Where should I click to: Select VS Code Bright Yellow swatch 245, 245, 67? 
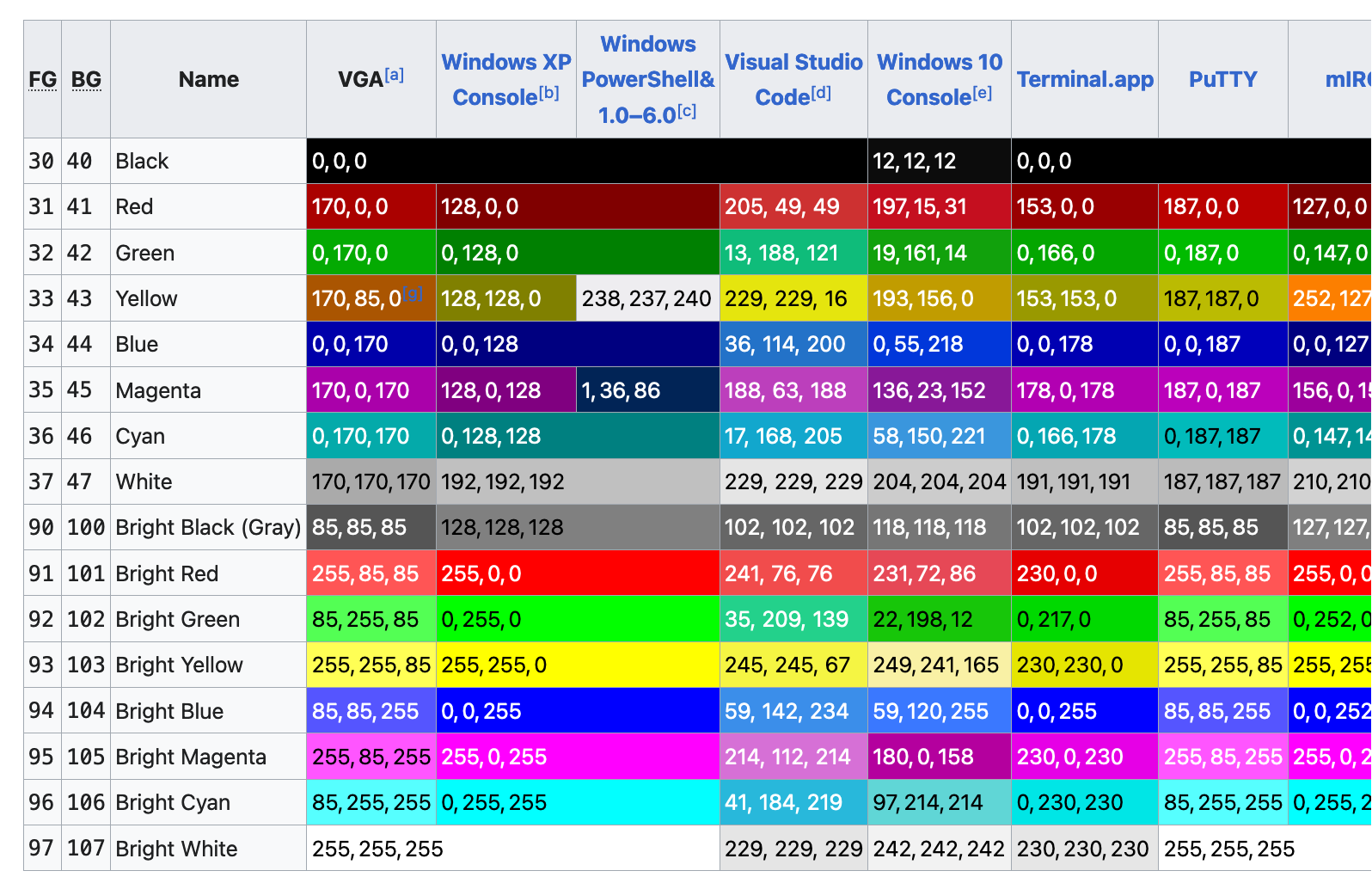793,665
